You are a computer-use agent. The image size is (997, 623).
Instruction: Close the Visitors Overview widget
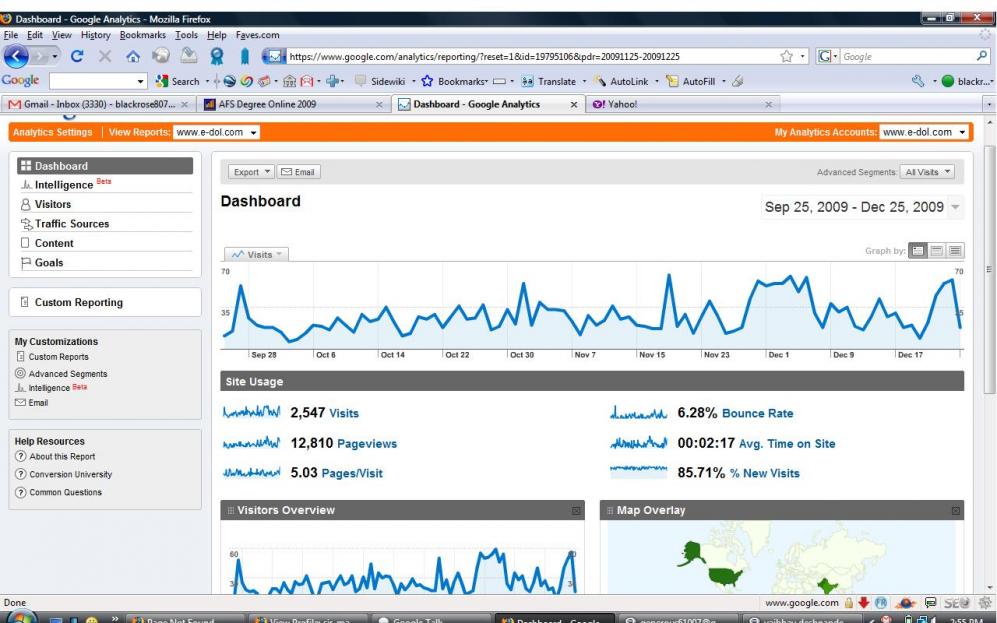click(x=575, y=510)
